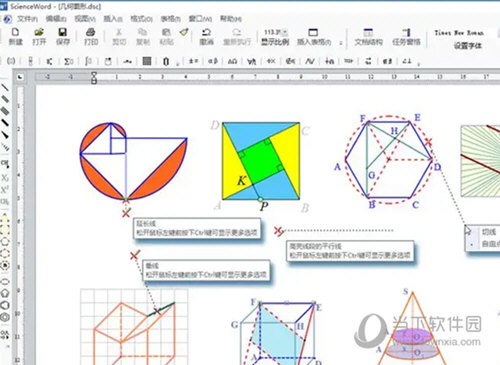Select the cone figure labeled S

pyautogui.click(x=413, y=327)
